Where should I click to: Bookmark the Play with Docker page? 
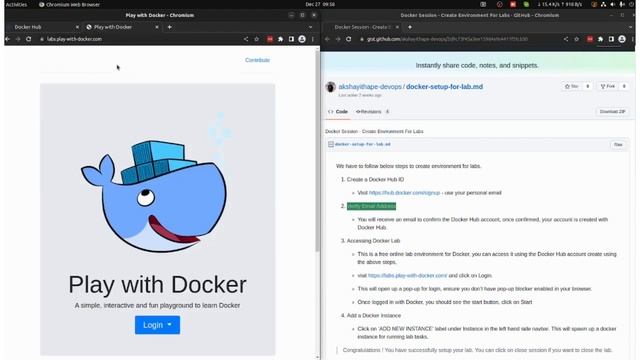[256, 39]
